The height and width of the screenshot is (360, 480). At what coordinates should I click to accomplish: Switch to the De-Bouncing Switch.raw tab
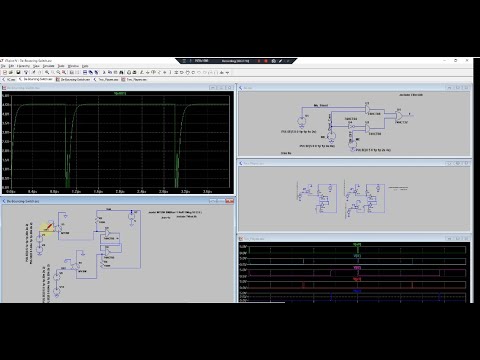tap(73, 80)
